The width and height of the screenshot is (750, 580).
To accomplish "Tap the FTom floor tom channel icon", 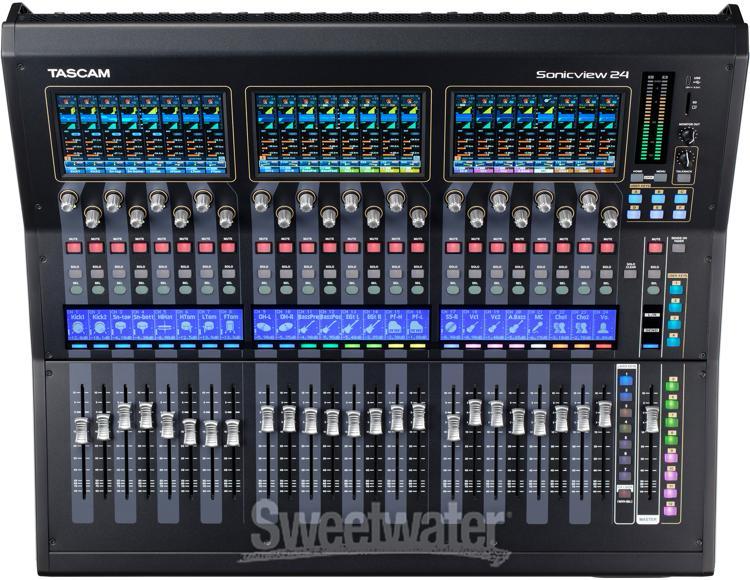I will 231,327.
